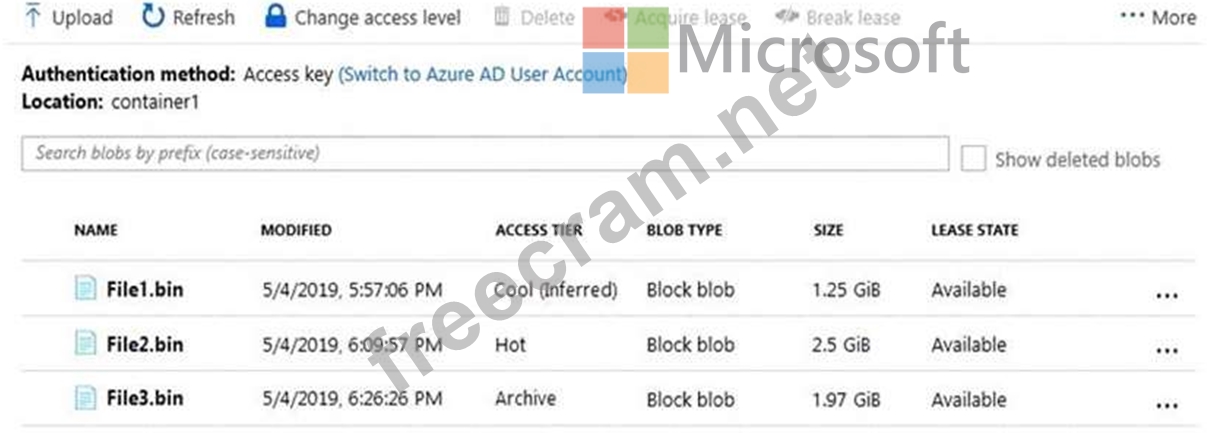Open the ellipsis menu for File3.bin

tap(1166, 405)
